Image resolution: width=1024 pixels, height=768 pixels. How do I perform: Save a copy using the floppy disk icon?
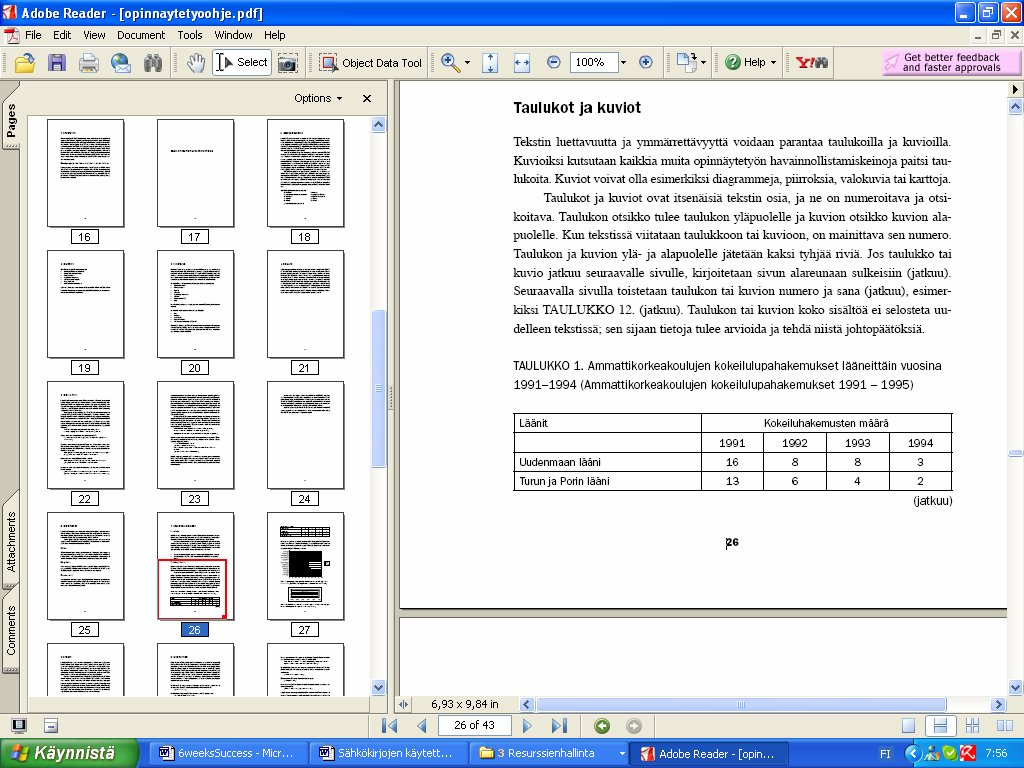click(57, 63)
